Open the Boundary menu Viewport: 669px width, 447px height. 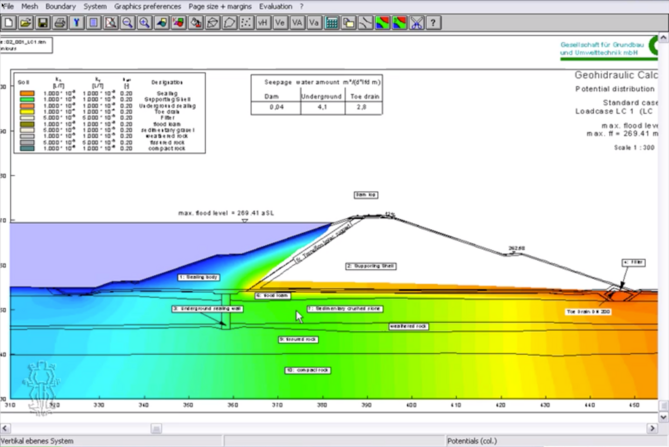pos(60,6)
